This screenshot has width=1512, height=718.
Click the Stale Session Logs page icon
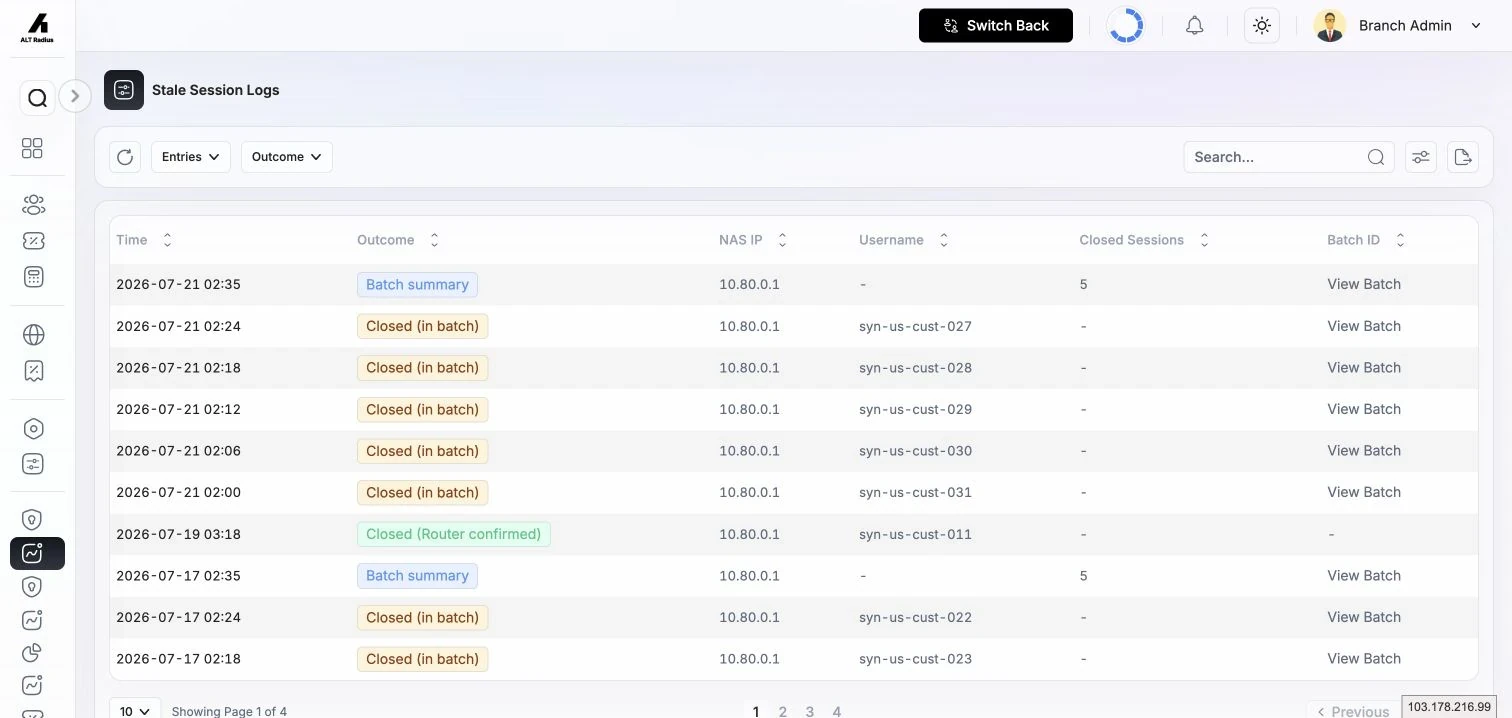tap(124, 90)
